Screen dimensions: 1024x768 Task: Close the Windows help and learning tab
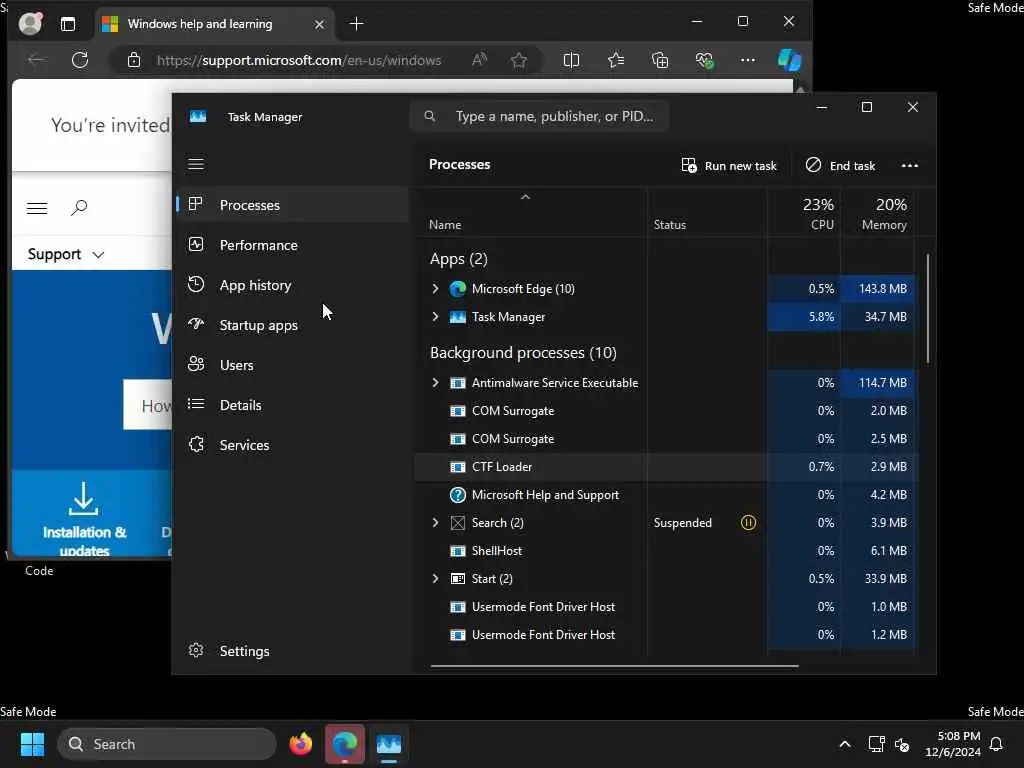(x=319, y=24)
